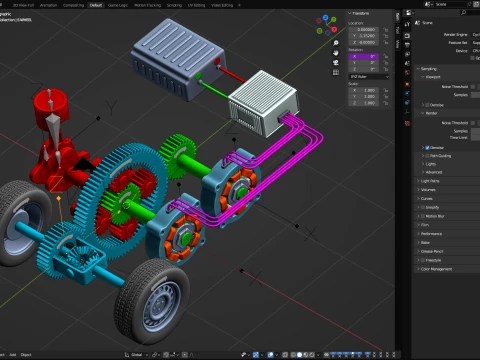This screenshot has width=480, height=360.
Task: Toggle viewport gizmos icon
Action: 256,355
